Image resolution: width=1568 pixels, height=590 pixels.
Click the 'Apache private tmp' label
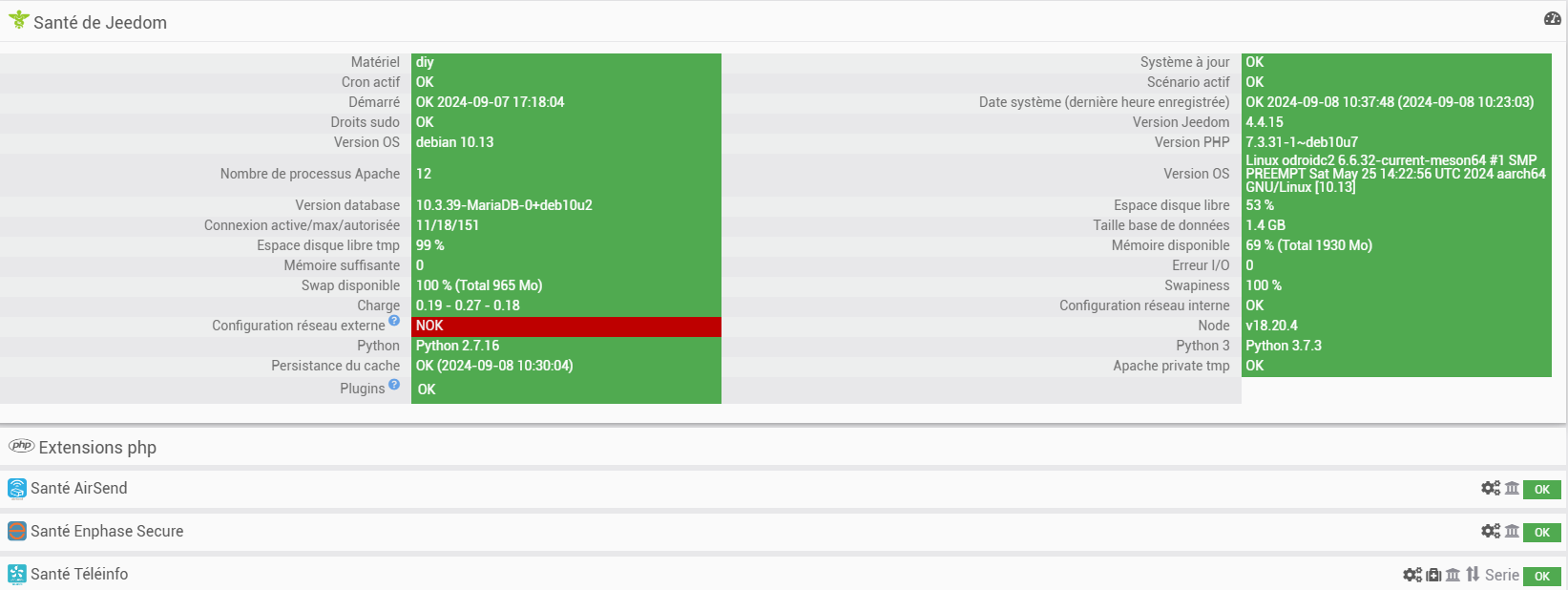point(1171,366)
